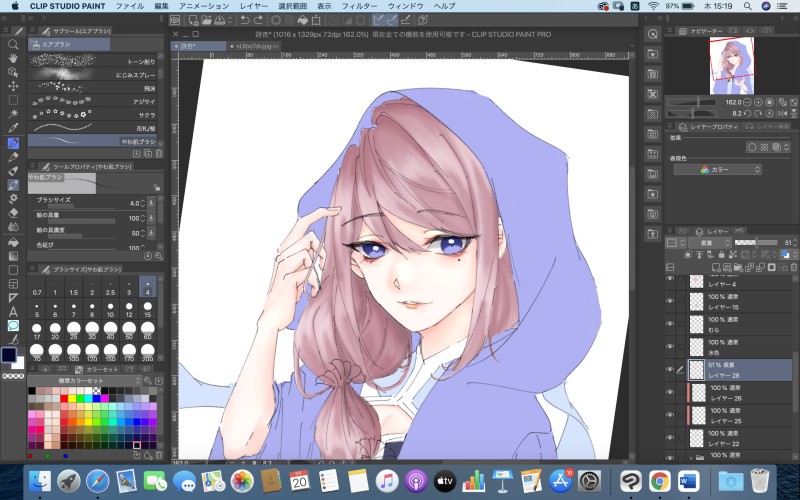Create a new raster layer
This screenshot has width=800, height=500.
716,267
